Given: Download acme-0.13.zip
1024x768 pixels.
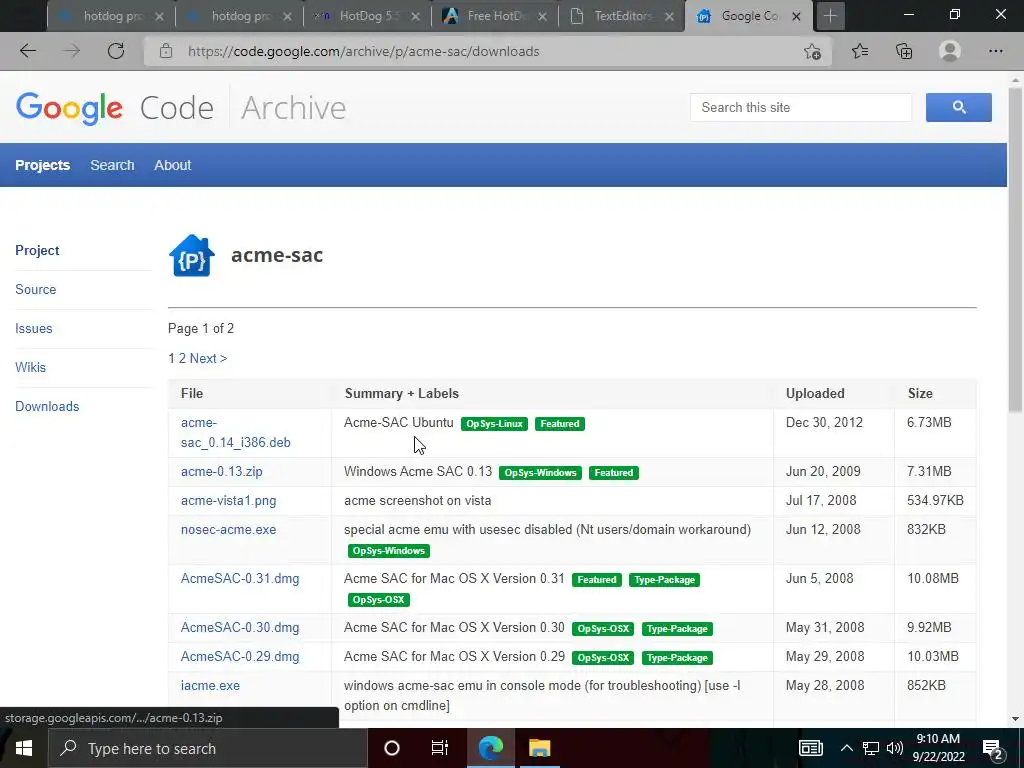Looking at the screenshot, I should pos(221,472).
